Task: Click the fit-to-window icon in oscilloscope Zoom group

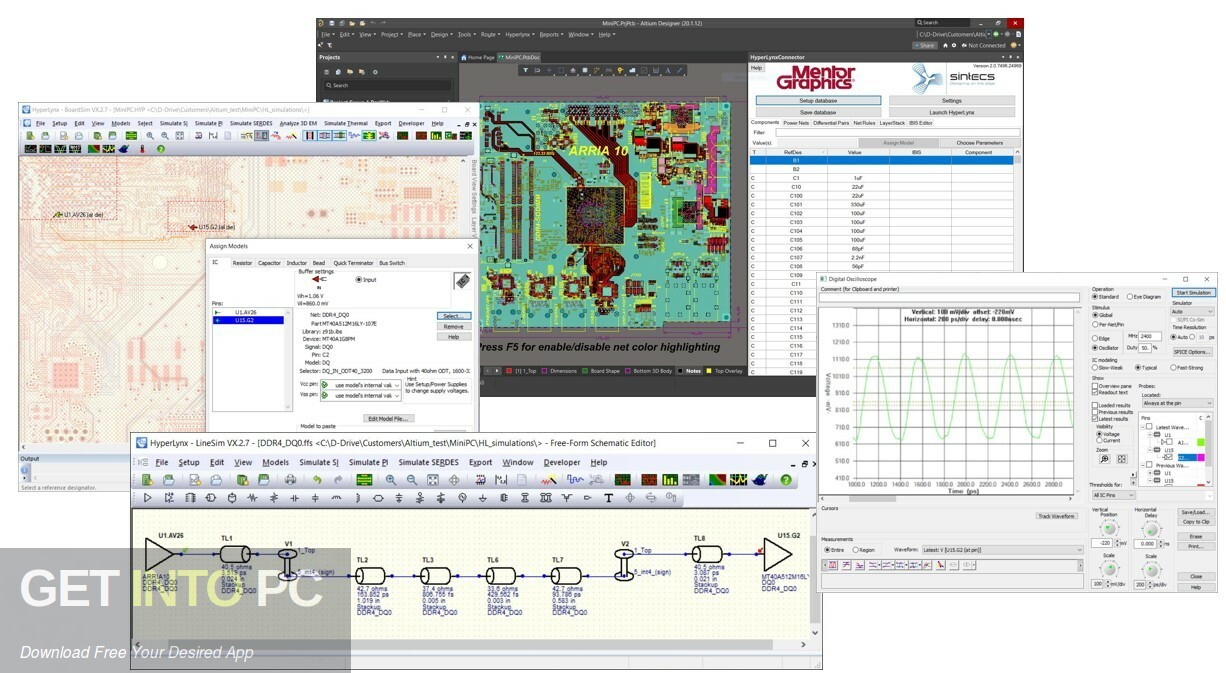Action: click(1122, 459)
